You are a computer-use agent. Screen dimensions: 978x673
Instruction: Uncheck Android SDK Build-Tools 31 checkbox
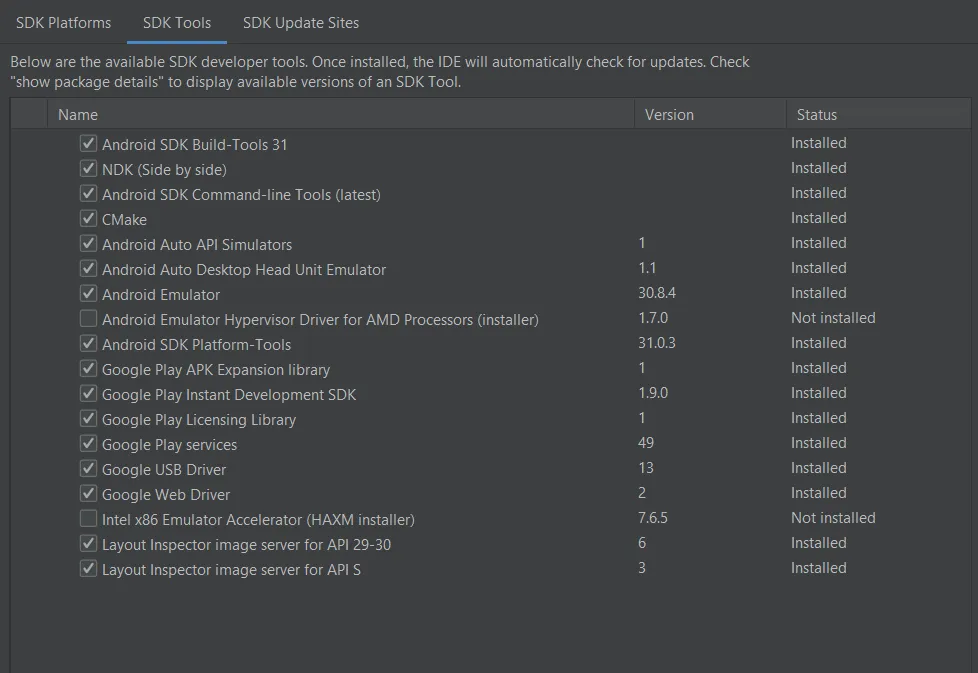pos(89,144)
